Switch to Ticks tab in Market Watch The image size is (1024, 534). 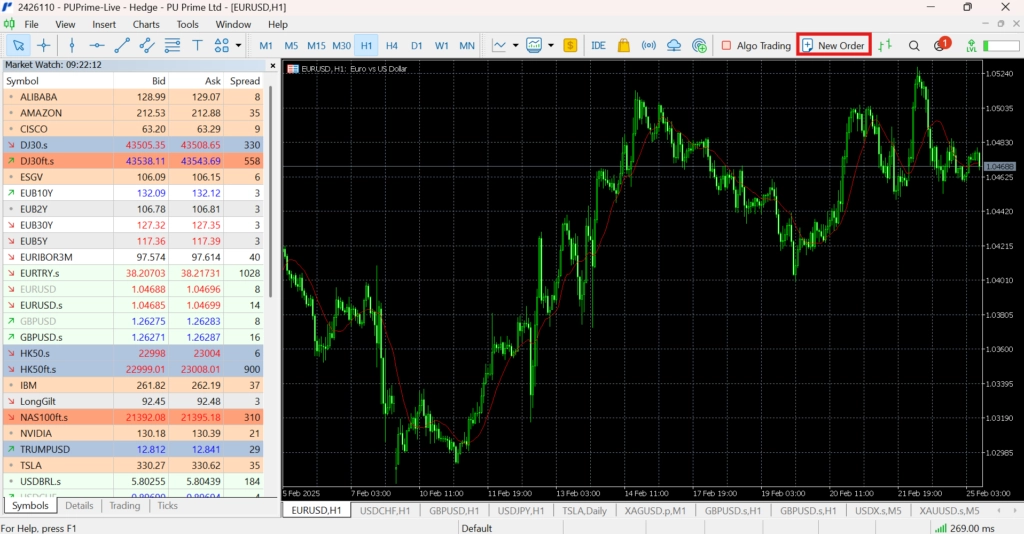[167, 505]
